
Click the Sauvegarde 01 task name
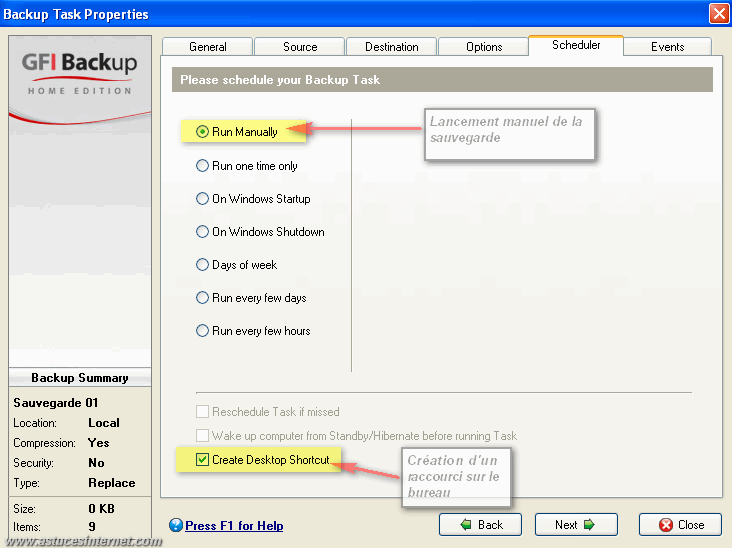tap(56, 402)
